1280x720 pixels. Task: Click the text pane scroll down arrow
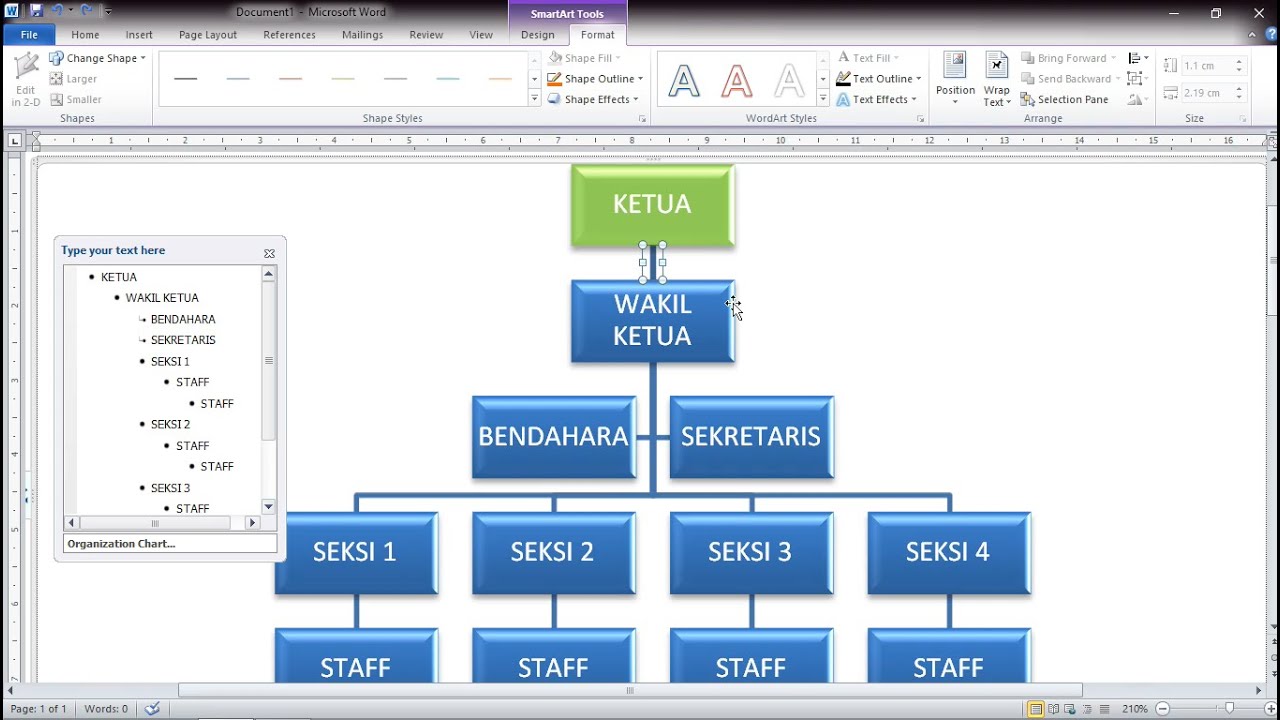[268, 507]
